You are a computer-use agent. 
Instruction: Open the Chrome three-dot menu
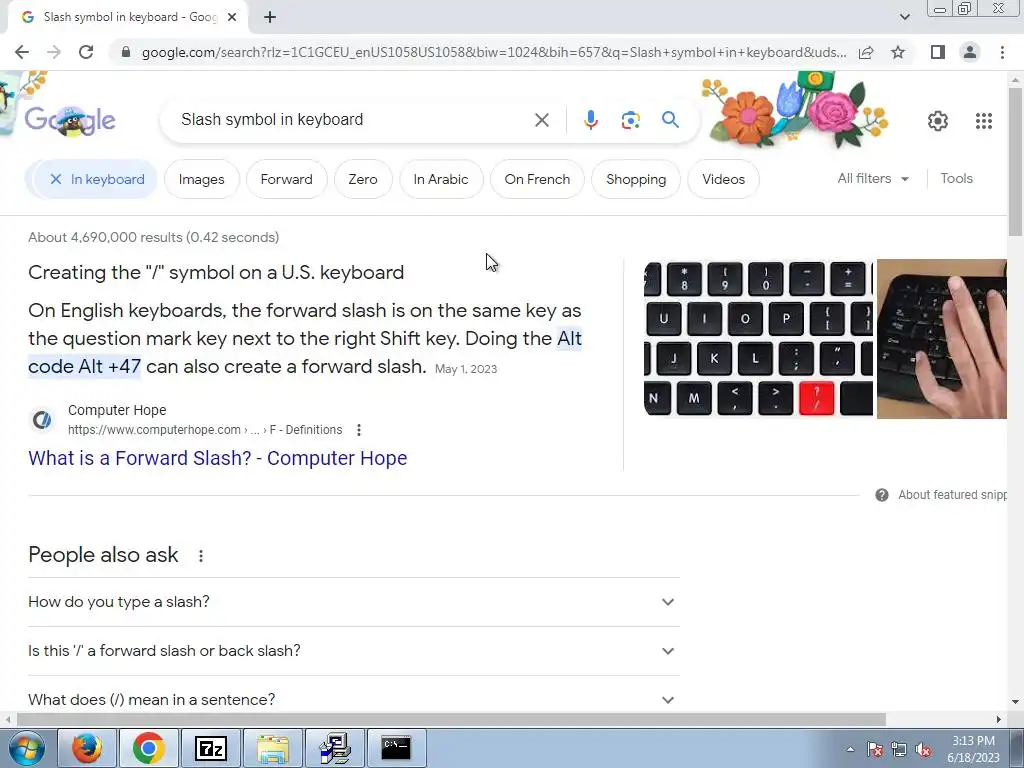(1002, 52)
